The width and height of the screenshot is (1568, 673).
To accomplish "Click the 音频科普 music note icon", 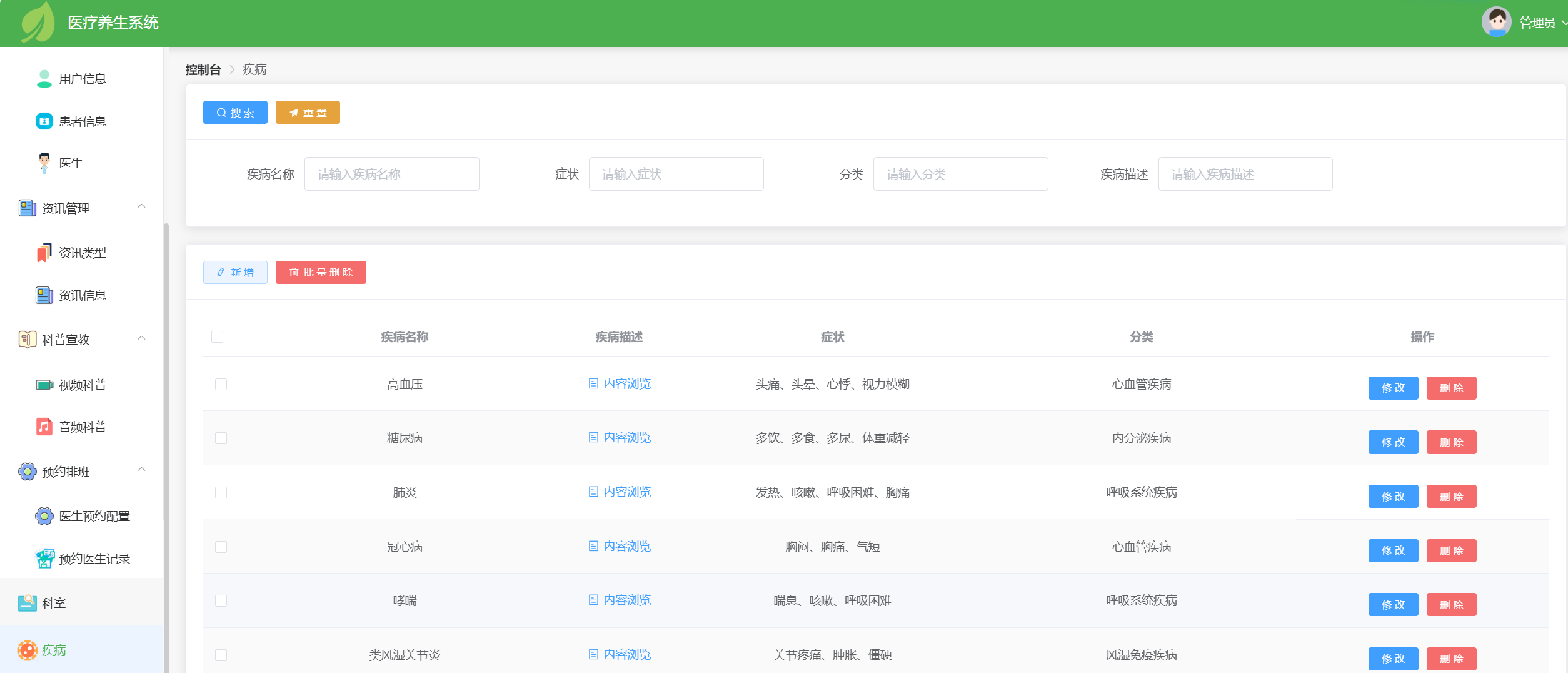I will 44,427.
